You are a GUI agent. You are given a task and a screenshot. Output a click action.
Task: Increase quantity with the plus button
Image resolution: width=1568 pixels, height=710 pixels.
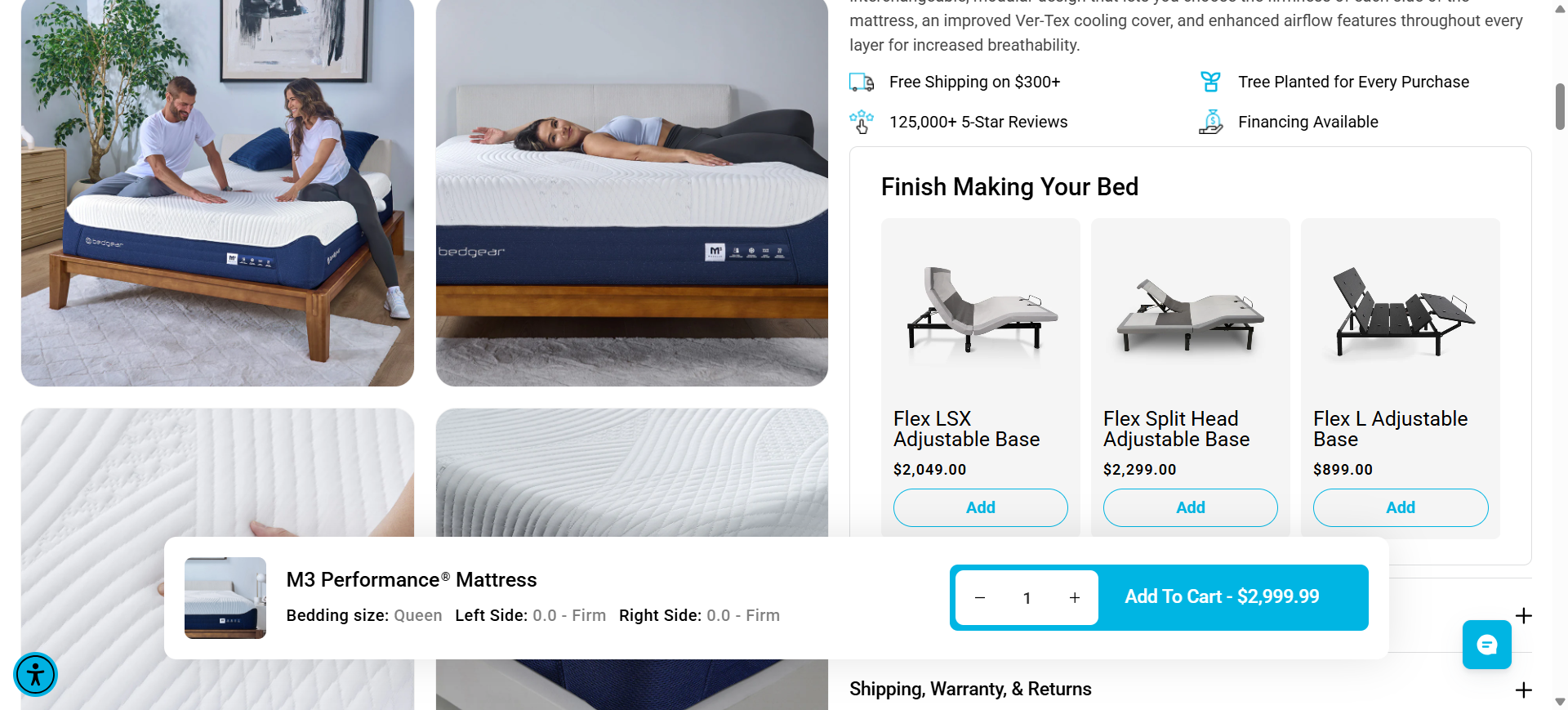(1075, 598)
